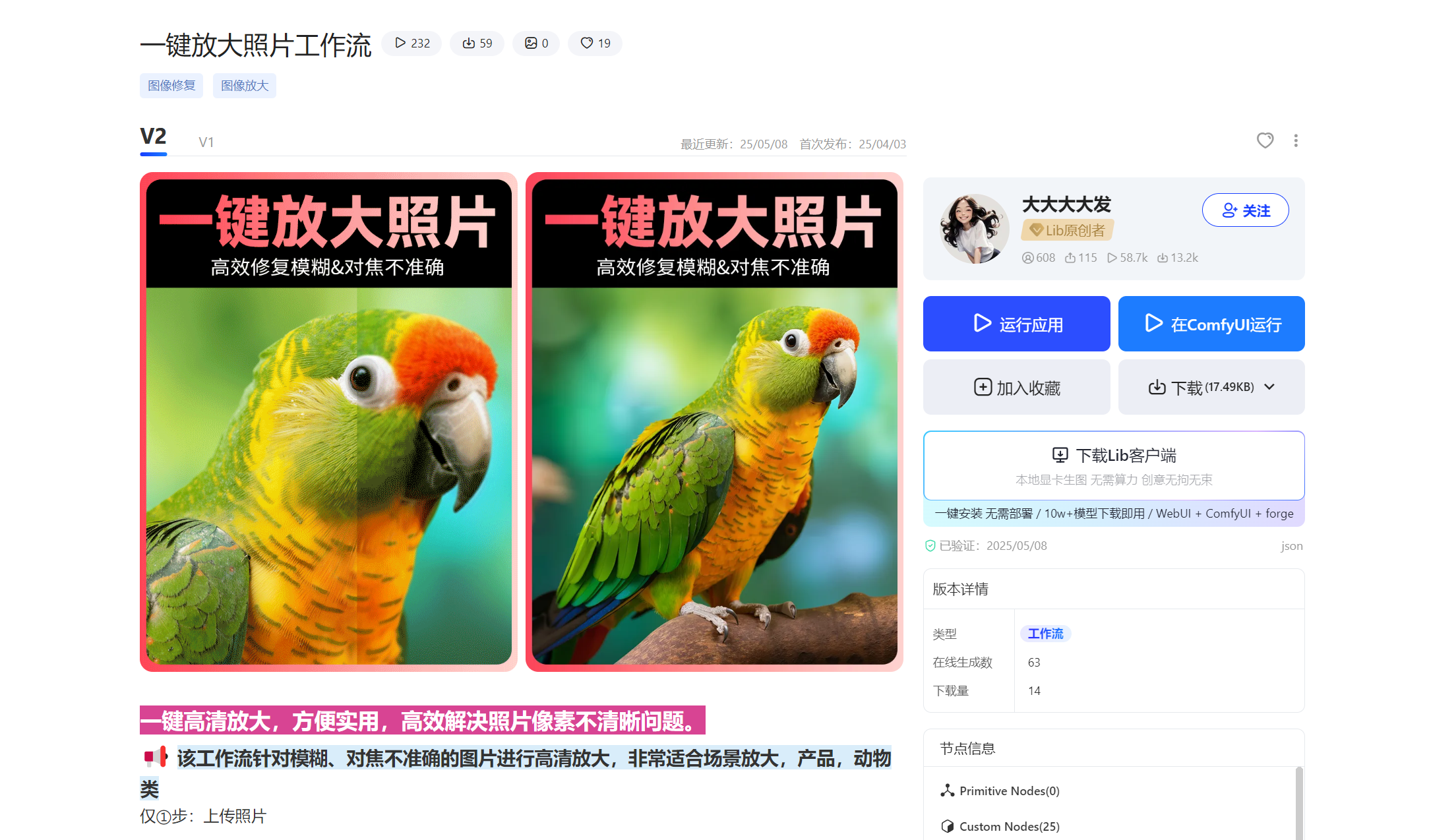This screenshot has width=1429, height=840.
Task: Click the author avatar of 大大大大发
Action: click(973, 228)
